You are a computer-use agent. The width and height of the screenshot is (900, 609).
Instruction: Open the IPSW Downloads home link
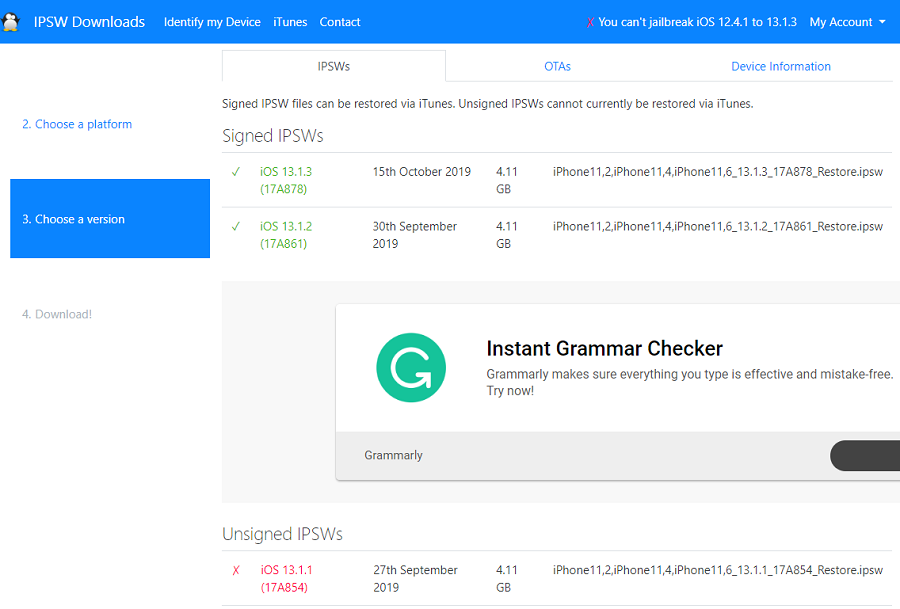click(x=89, y=22)
